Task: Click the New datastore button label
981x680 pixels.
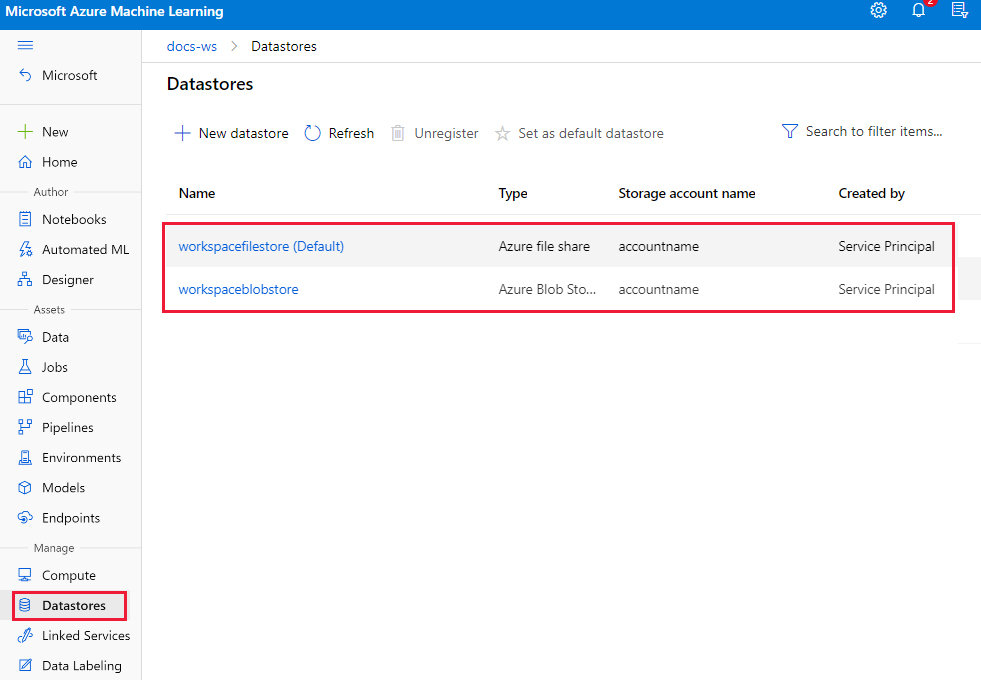Action: (x=243, y=133)
